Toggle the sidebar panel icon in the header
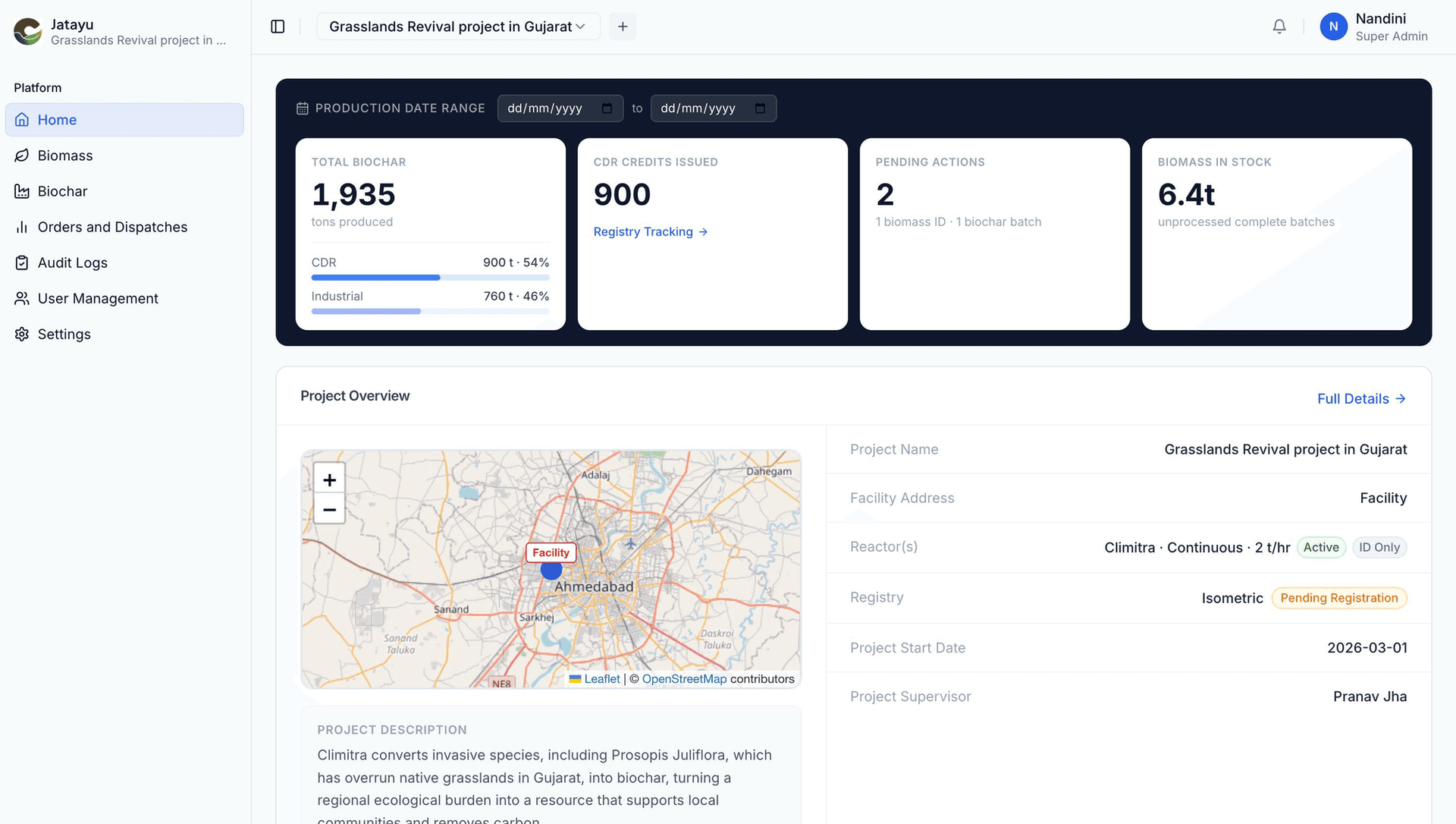The image size is (1456, 824). click(278, 26)
